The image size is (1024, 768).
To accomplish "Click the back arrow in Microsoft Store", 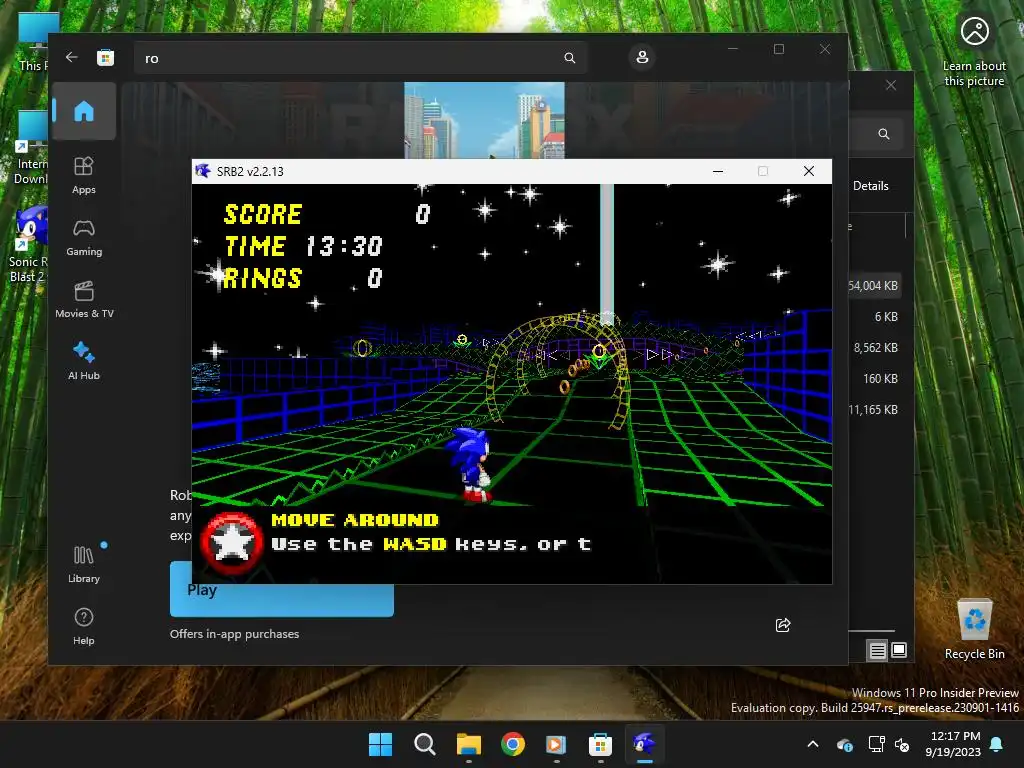I will [x=72, y=57].
